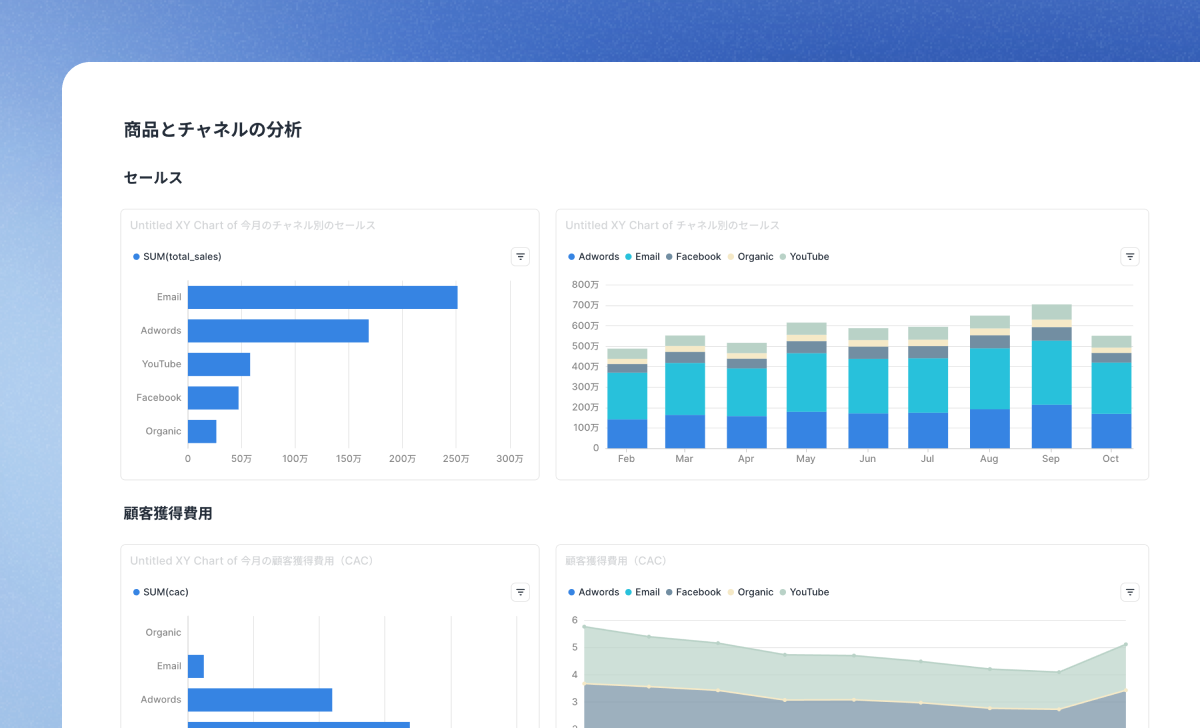Toggle SUM(cac) legend series

pos(161,592)
